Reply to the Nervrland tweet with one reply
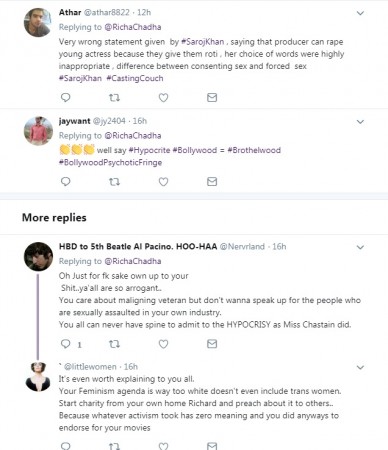 pyautogui.click(x=66, y=344)
